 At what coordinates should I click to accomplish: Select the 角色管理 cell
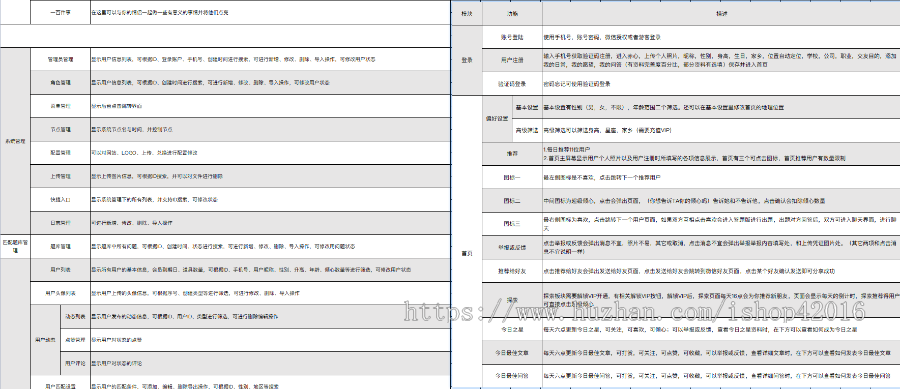60,83
